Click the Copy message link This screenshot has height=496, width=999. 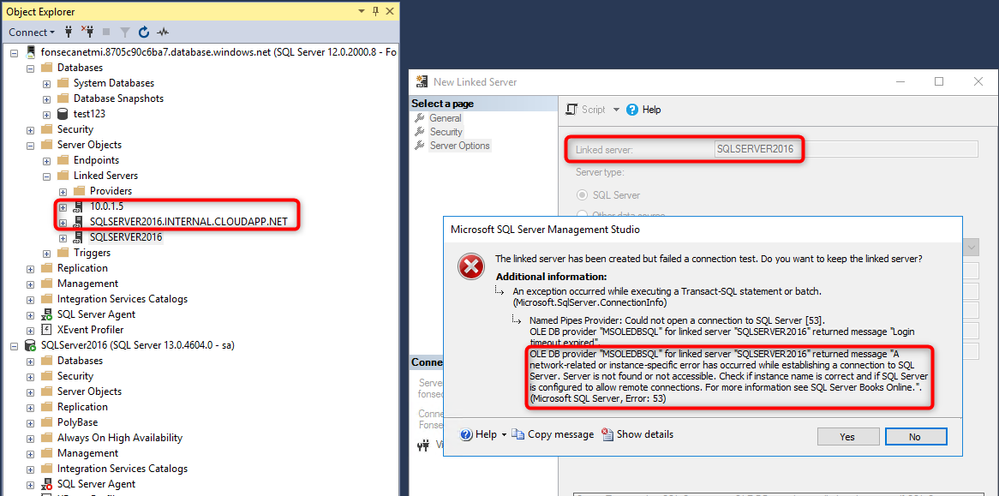point(560,434)
